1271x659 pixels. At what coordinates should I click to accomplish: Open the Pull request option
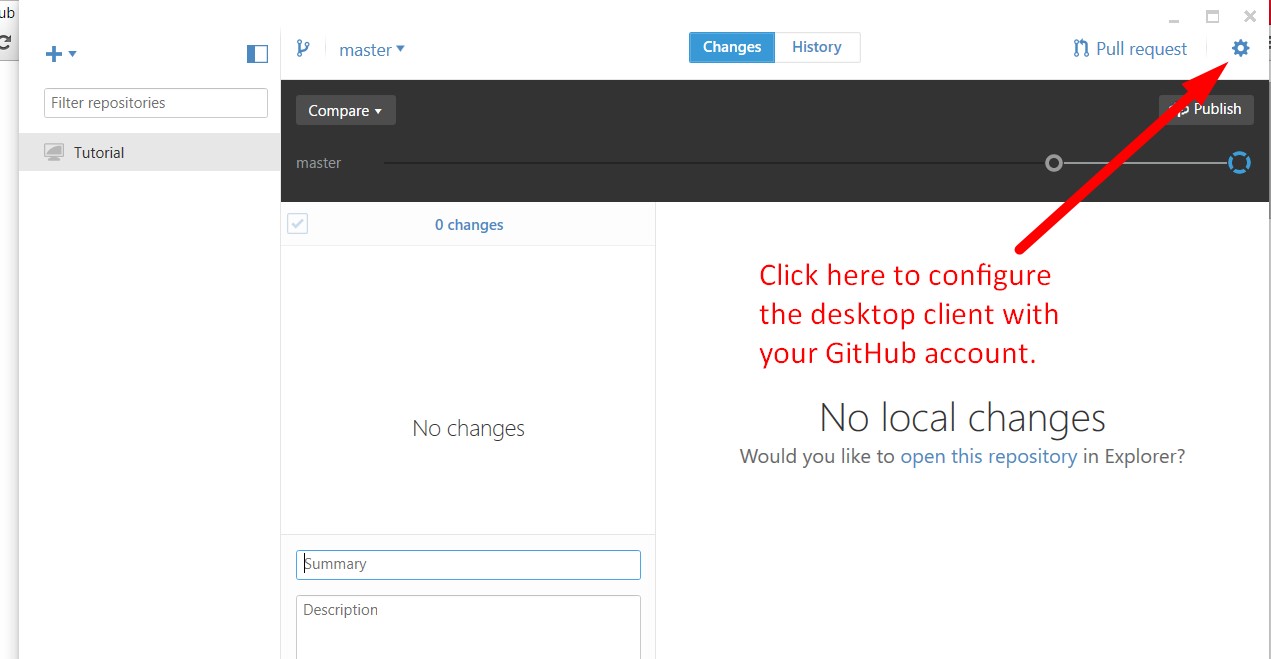1130,49
